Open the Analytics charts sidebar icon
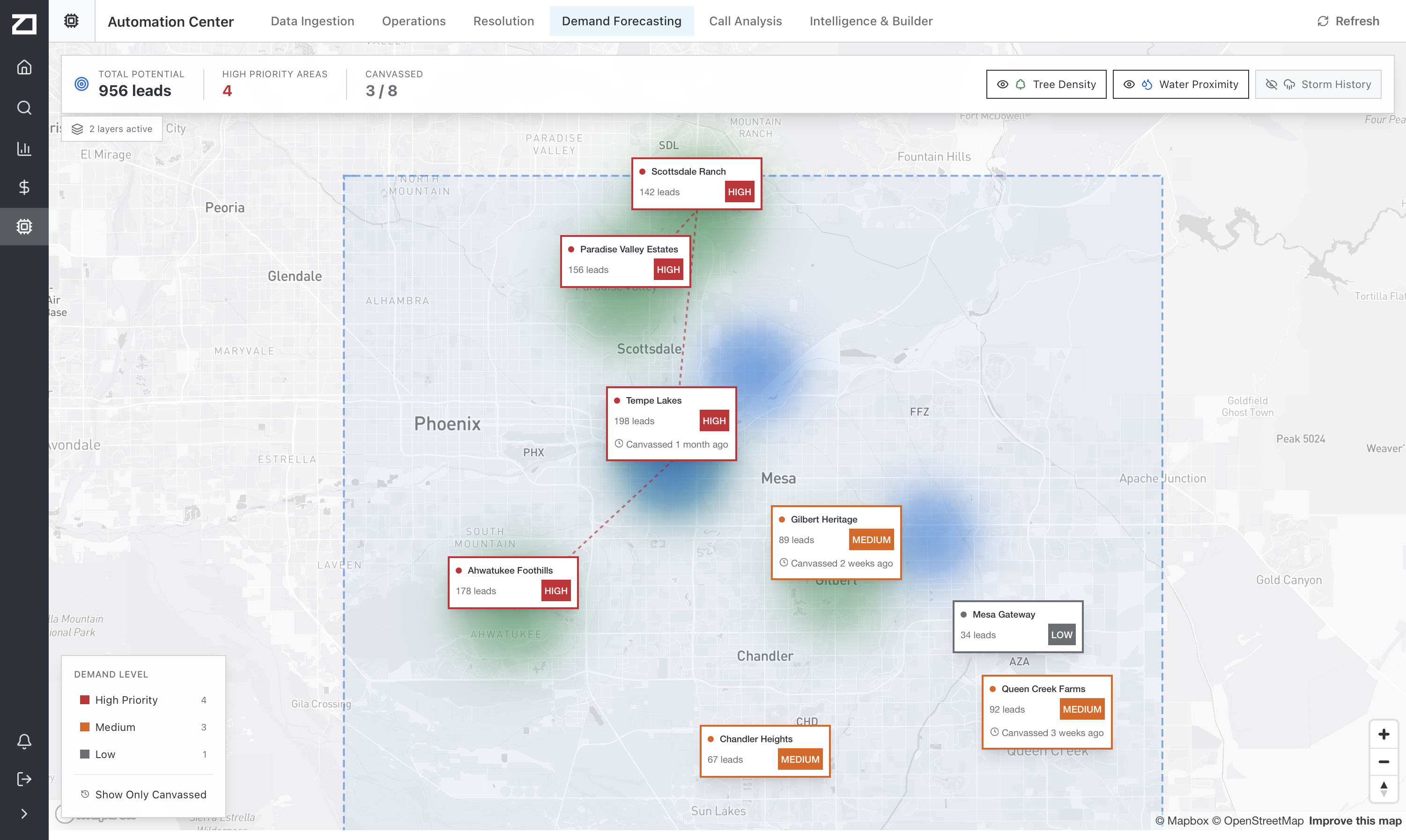1406x840 pixels. [24, 148]
